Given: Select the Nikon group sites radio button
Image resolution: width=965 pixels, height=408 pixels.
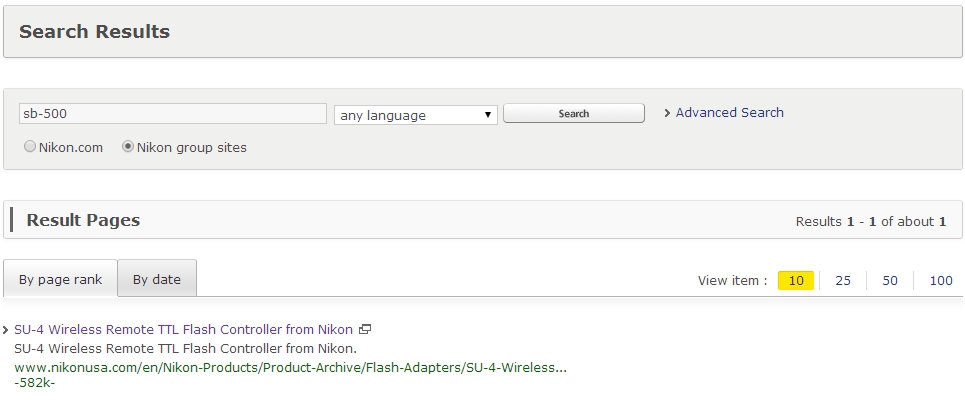Looking at the screenshot, I should click(128, 147).
